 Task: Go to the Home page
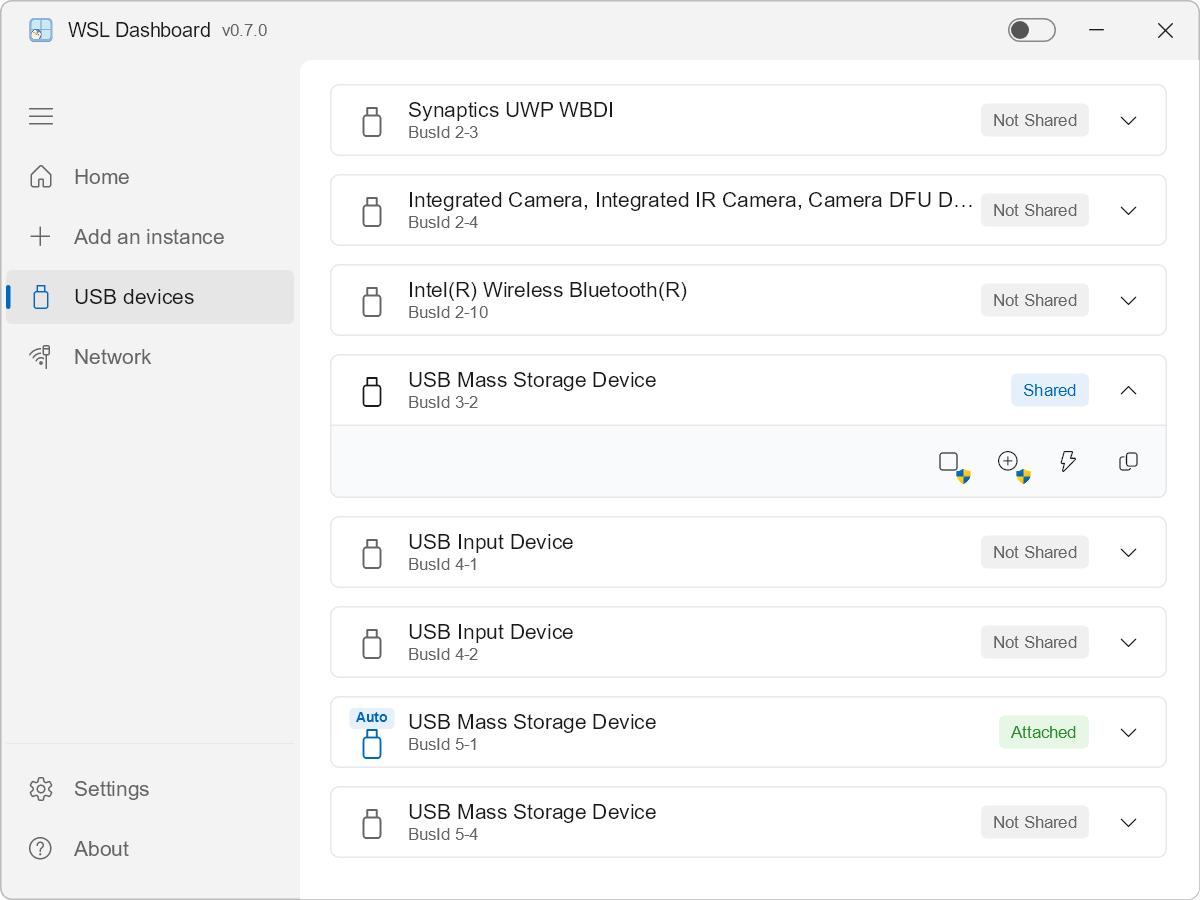(101, 177)
